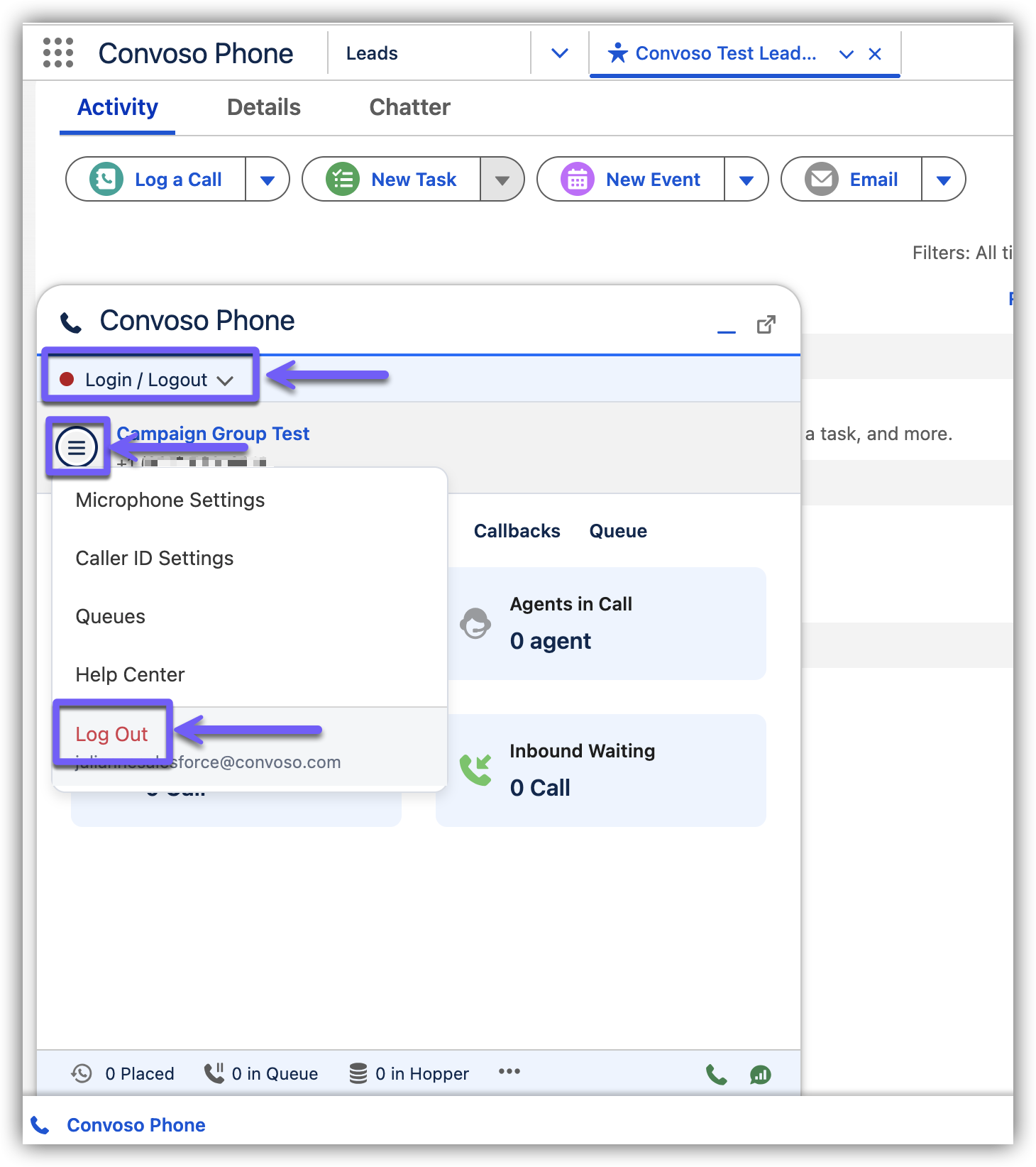
Task: Open the Campaign Group Test link
Action: click(213, 433)
